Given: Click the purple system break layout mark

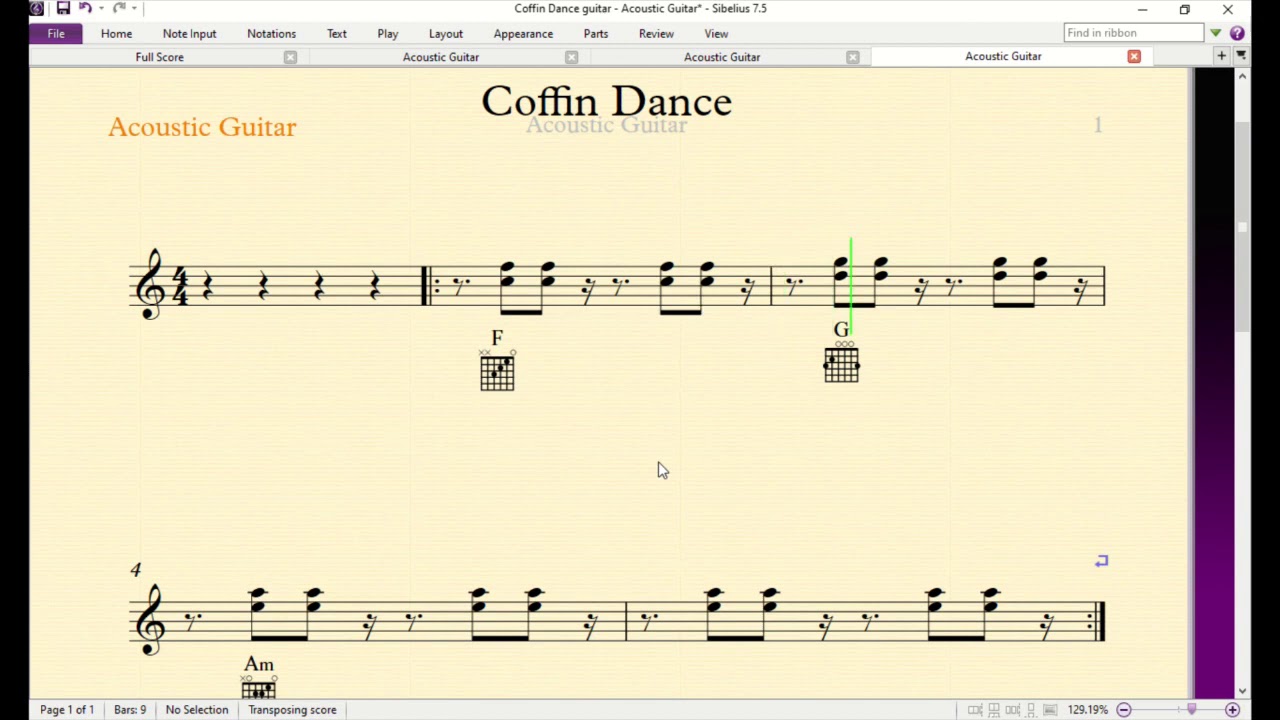Looking at the screenshot, I should coord(1101,562).
